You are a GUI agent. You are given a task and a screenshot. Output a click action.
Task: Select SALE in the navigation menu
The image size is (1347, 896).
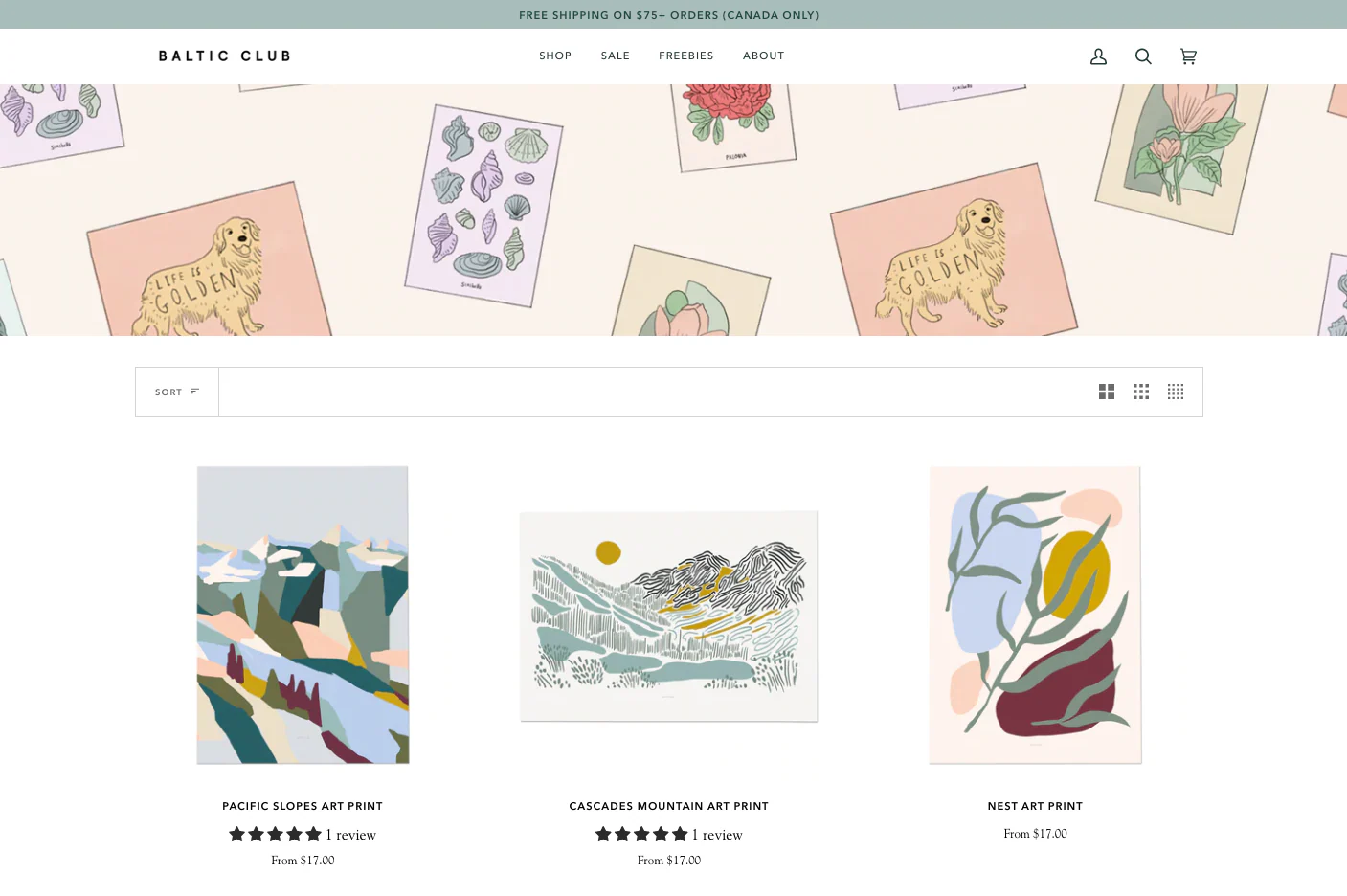615,56
